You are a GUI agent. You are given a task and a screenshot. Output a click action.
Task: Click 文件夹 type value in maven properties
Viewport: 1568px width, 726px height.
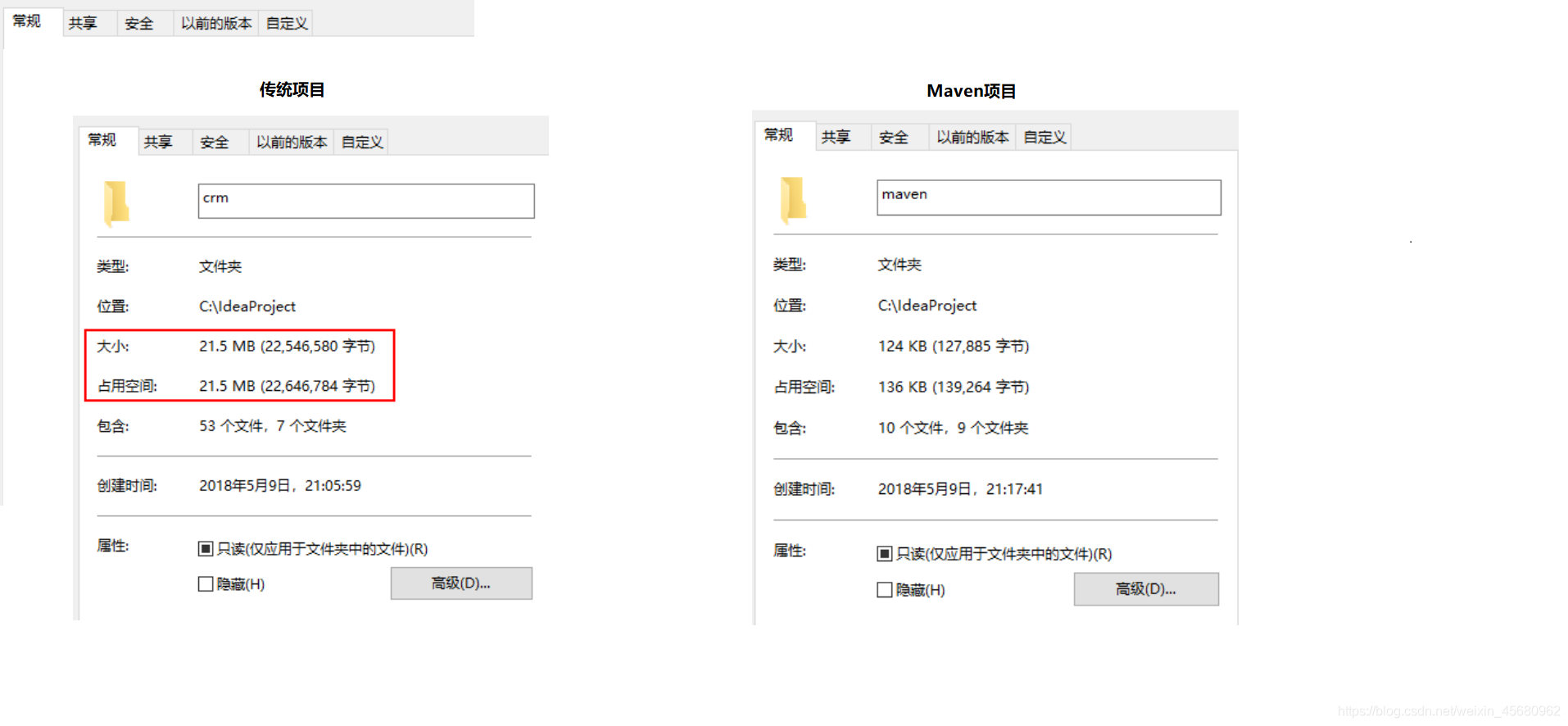click(900, 265)
